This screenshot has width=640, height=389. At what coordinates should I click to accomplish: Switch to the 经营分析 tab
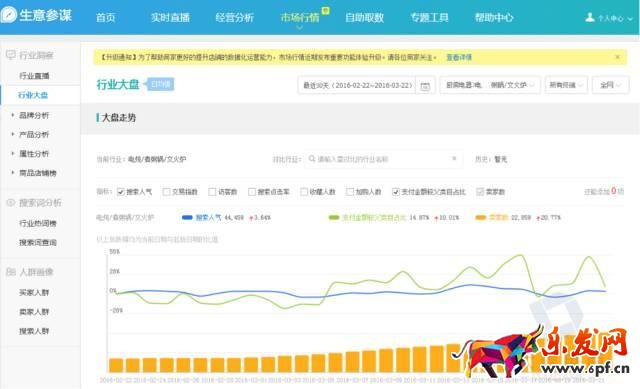[235, 18]
